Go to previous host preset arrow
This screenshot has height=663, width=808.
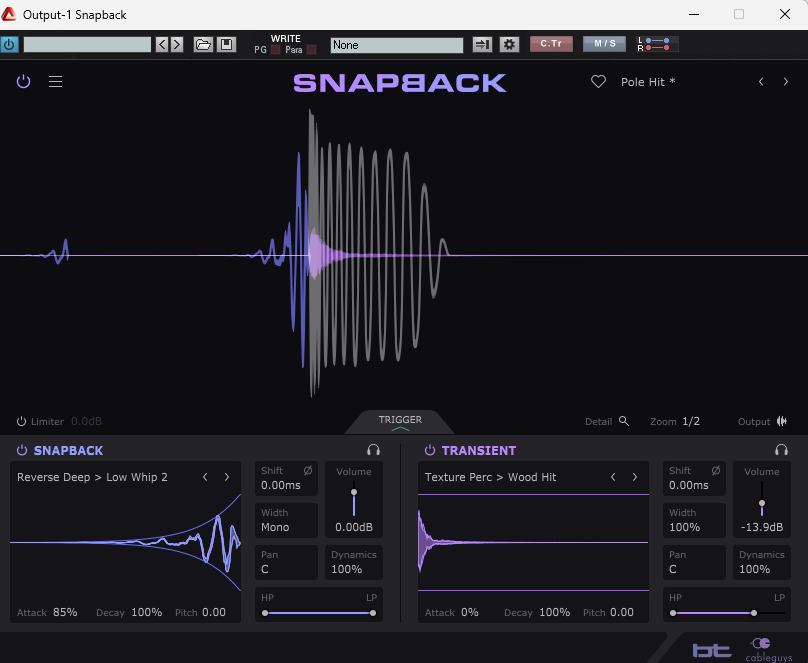coord(162,44)
